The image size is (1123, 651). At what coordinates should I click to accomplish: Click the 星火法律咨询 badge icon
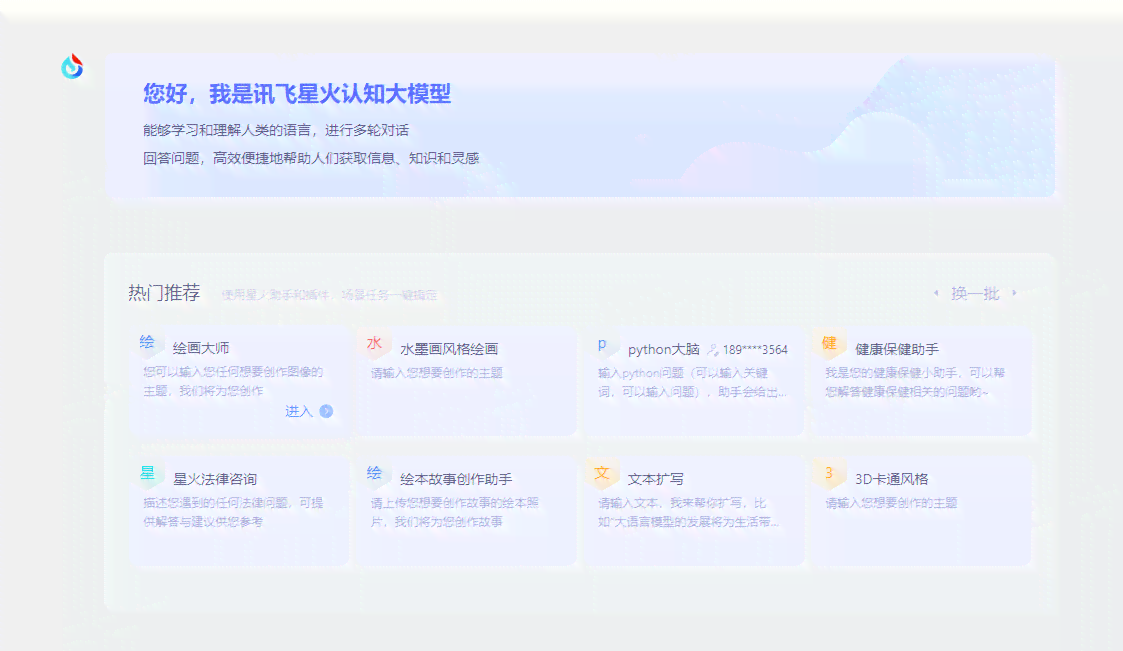(x=148, y=473)
